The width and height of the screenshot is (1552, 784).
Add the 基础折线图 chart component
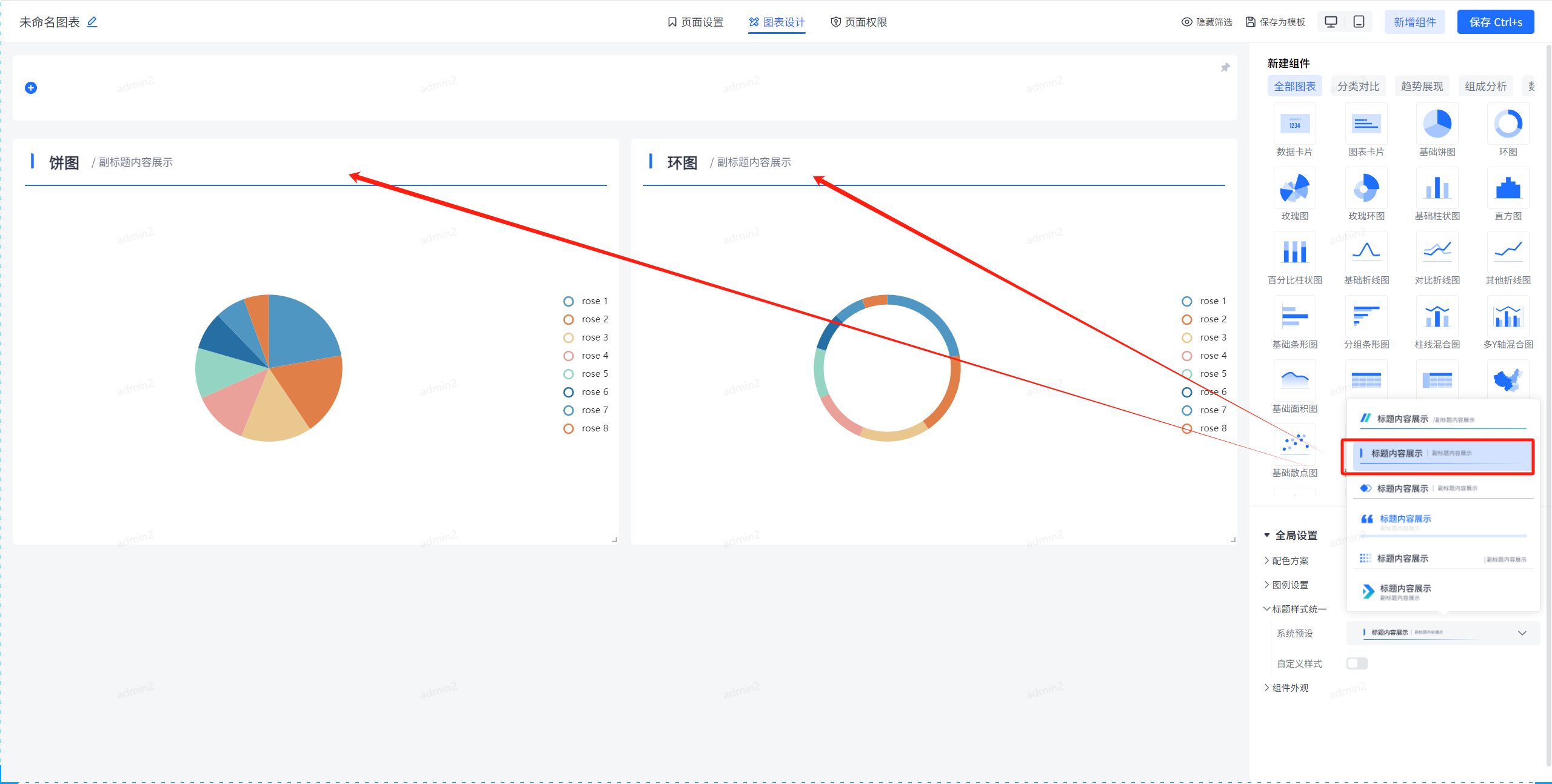tap(1366, 253)
